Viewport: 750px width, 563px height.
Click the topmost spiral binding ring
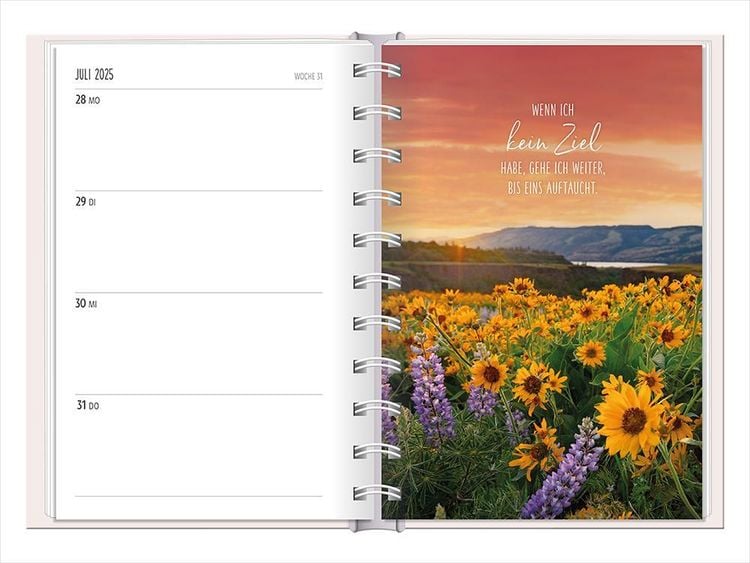coord(377,70)
